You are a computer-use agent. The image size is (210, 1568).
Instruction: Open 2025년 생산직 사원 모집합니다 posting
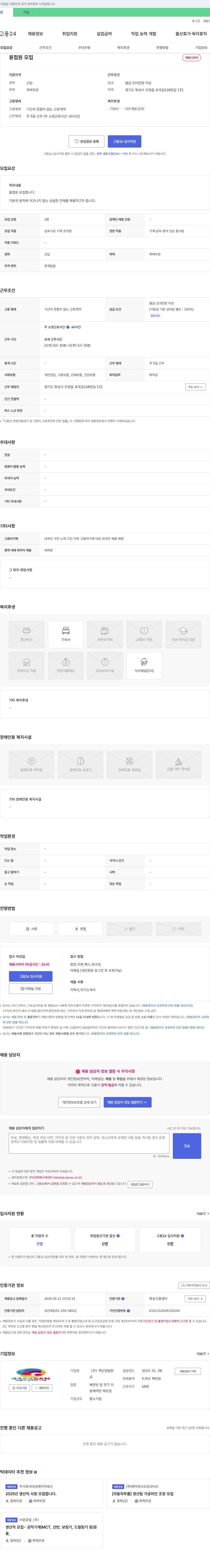(x=31, y=1494)
